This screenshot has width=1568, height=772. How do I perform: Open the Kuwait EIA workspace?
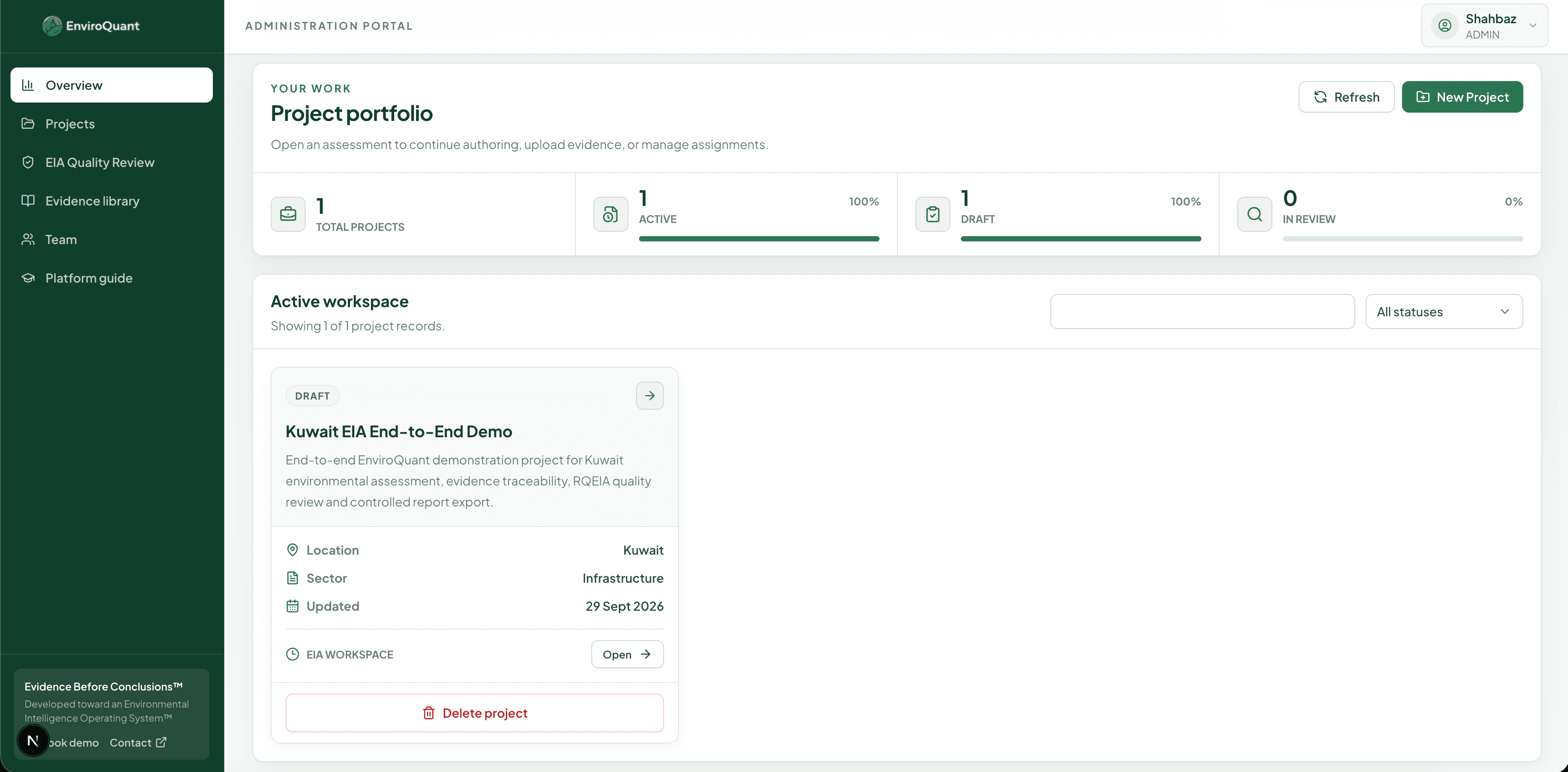pos(627,655)
